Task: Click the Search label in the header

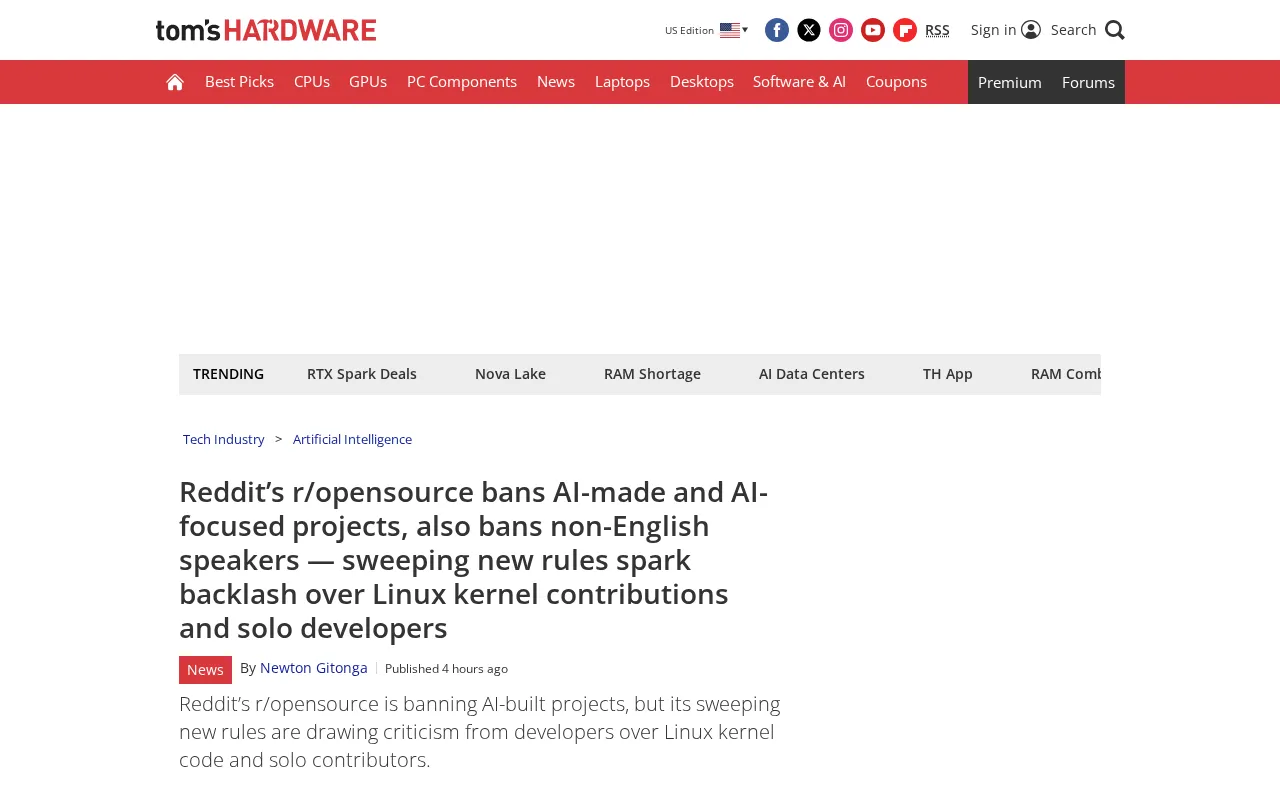Action: (1074, 30)
